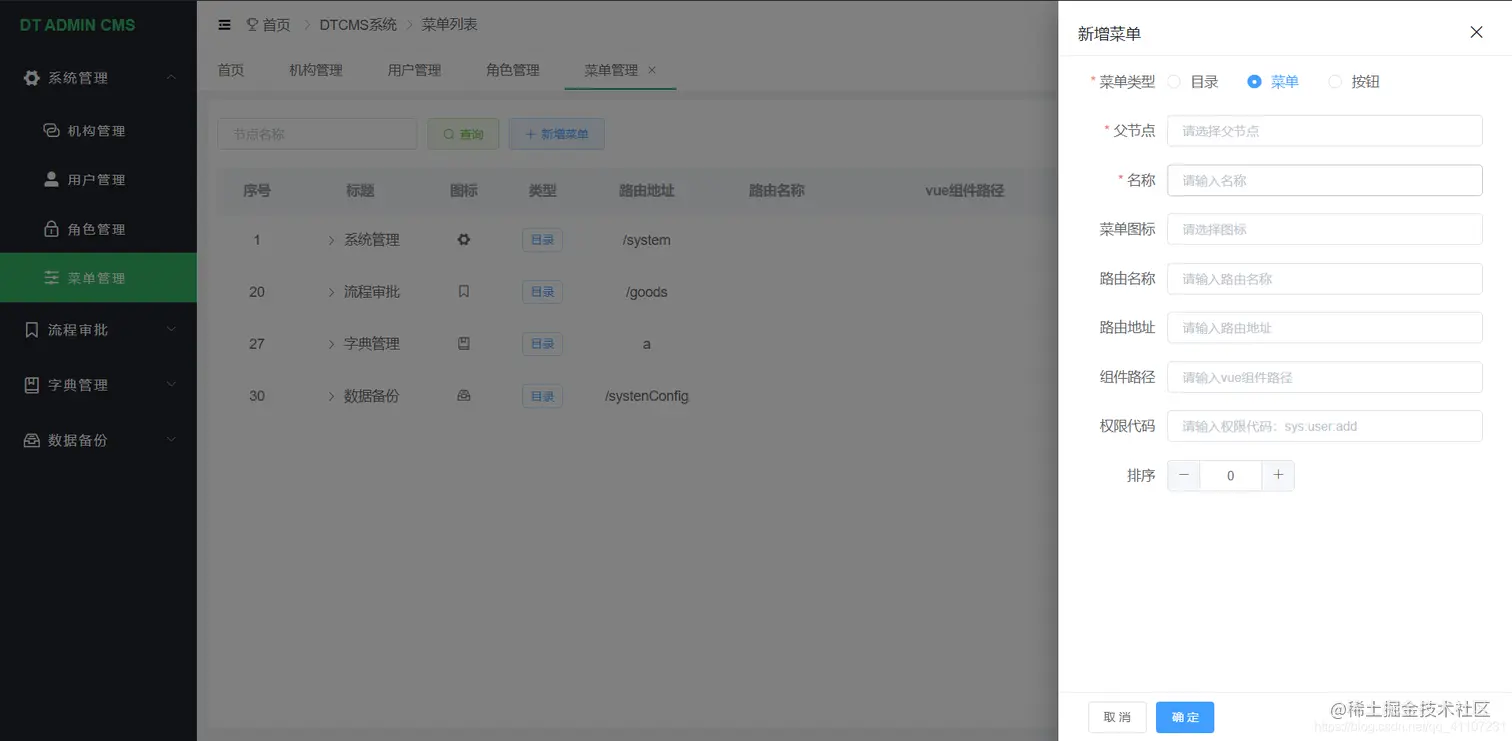The height and width of the screenshot is (741, 1512).
Task: Click the 确定 confirm button
Action: 1184,717
